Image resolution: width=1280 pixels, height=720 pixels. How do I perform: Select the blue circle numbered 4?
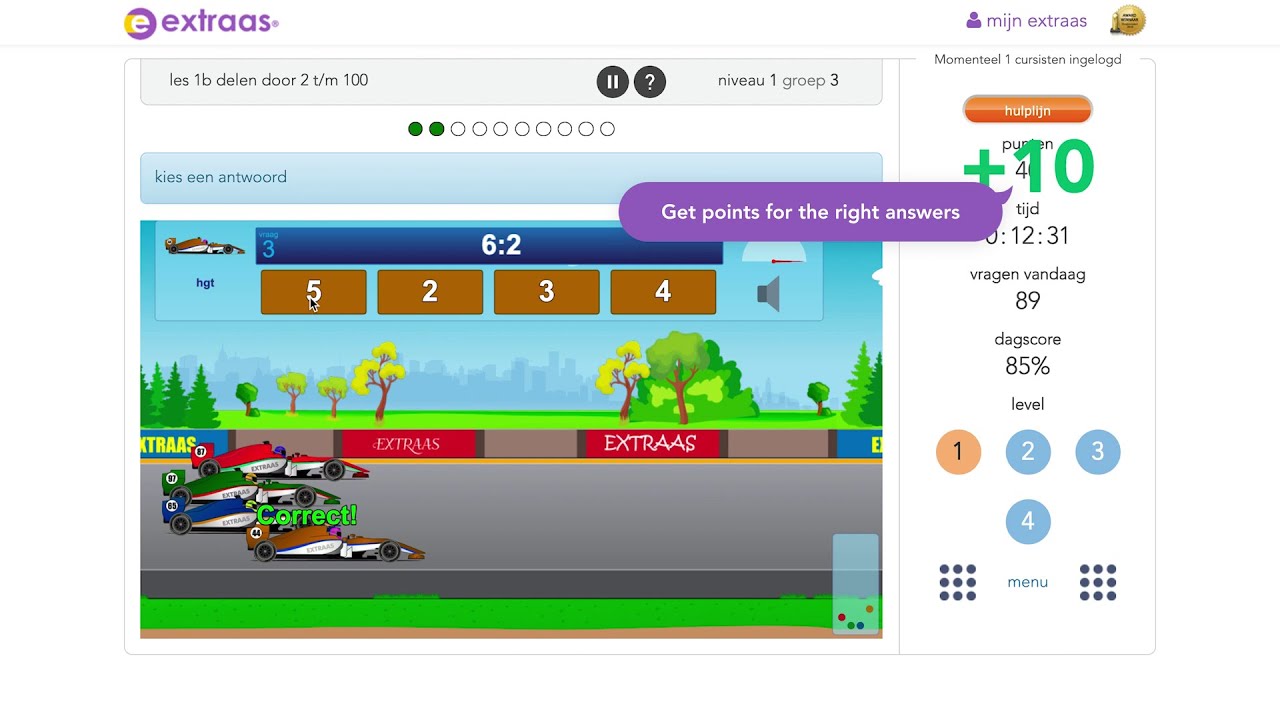pyautogui.click(x=1028, y=521)
